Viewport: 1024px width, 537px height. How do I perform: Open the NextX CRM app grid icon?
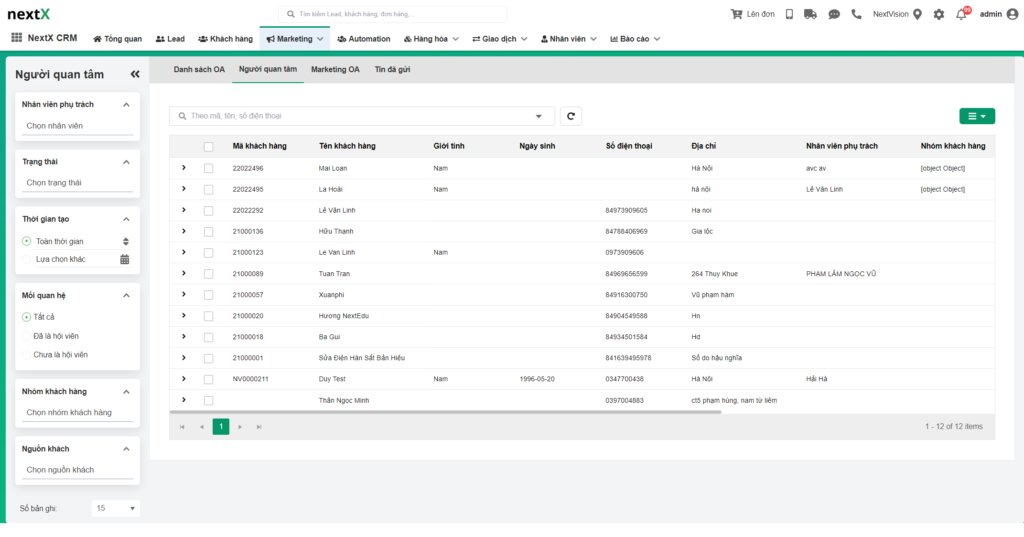[16, 38]
